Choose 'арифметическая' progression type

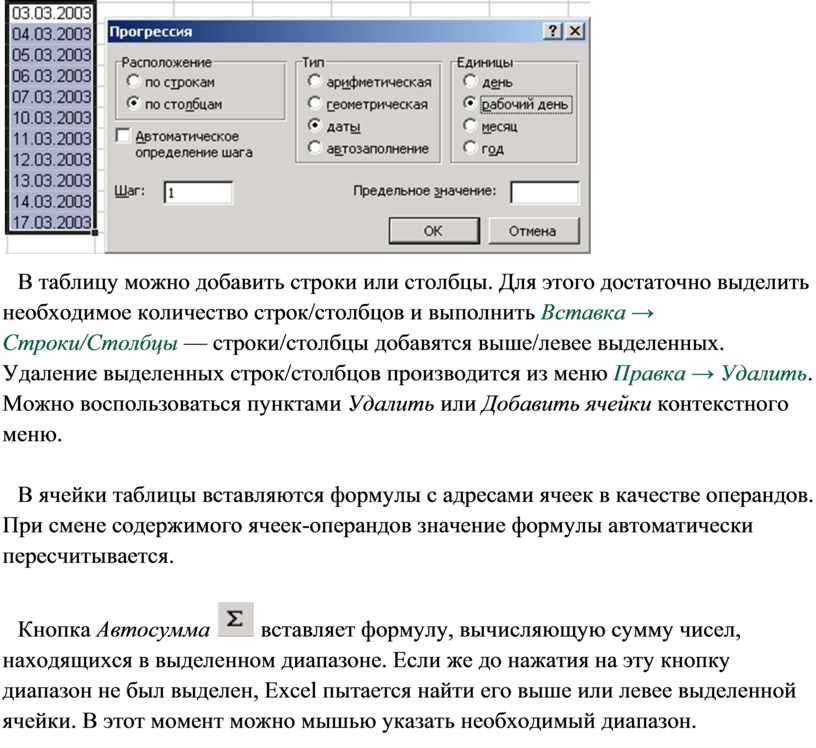coord(315,82)
